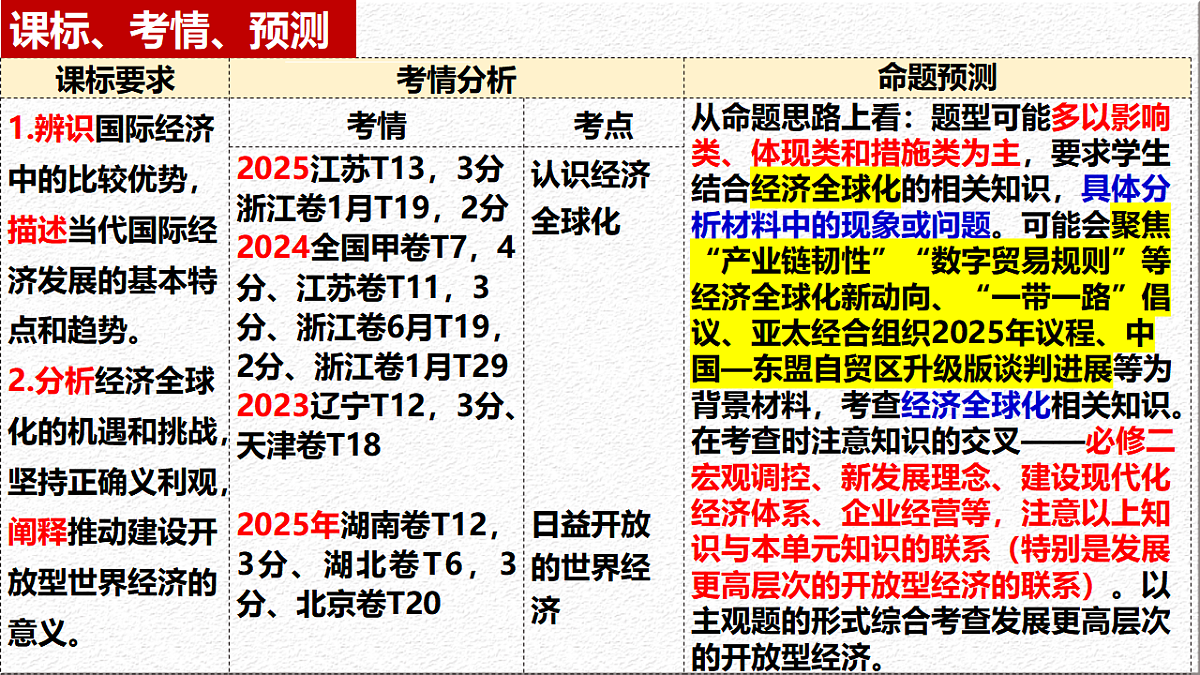Click the highlighted text 国—东盟自贸区升级版谈判进展
This screenshot has width=1200, height=675.
pyautogui.click(x=901, y=369)
